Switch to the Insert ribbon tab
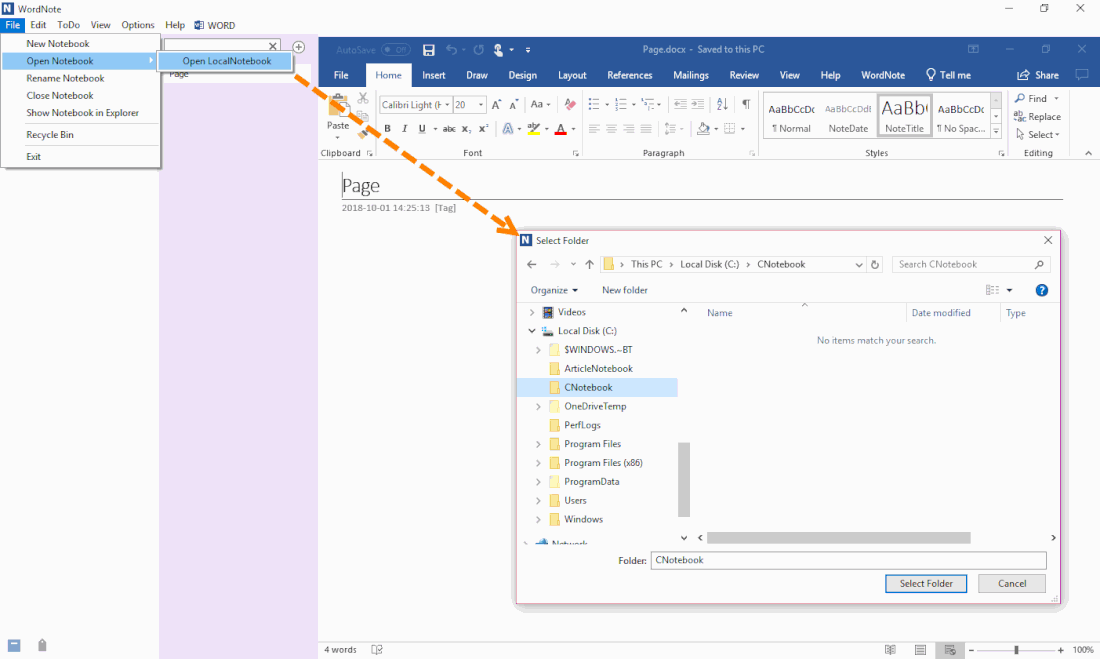Image resolution: width=1100 pixels, height=659 pixels. coord(434,75)
